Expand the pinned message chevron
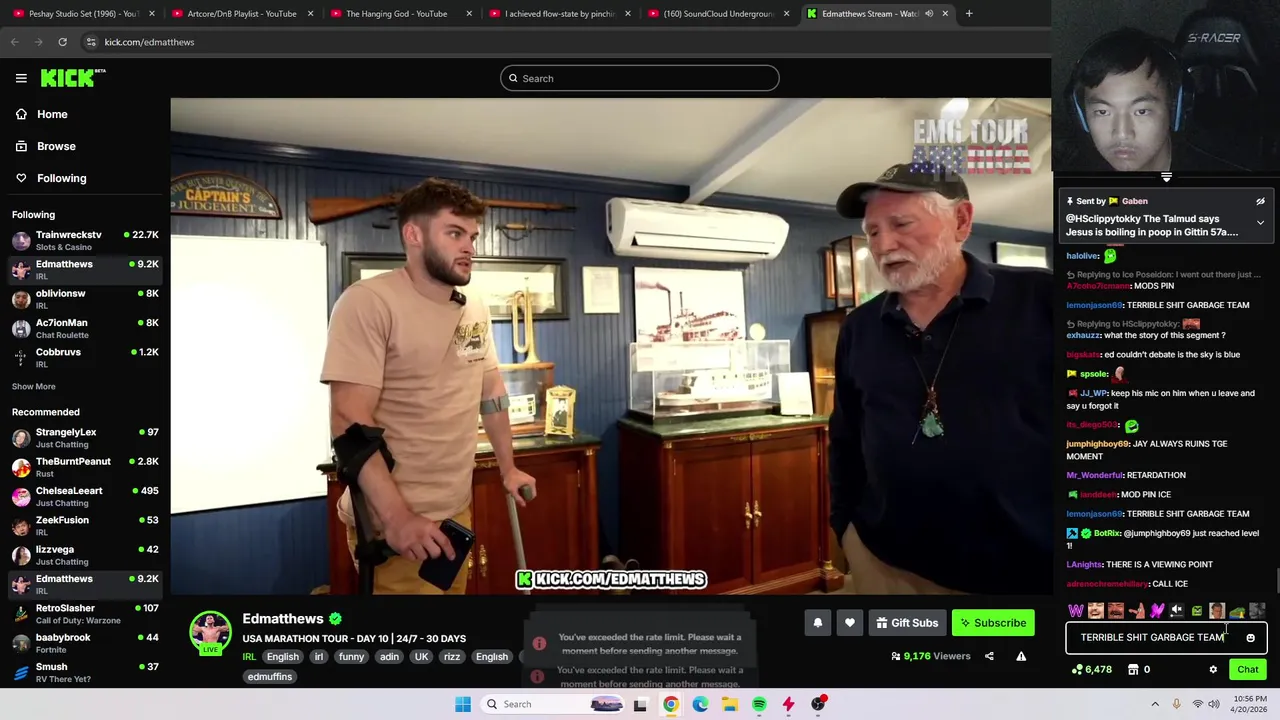Image resolution: width=1280 pixels, height=720 pixels. [x=1260, y=223]
